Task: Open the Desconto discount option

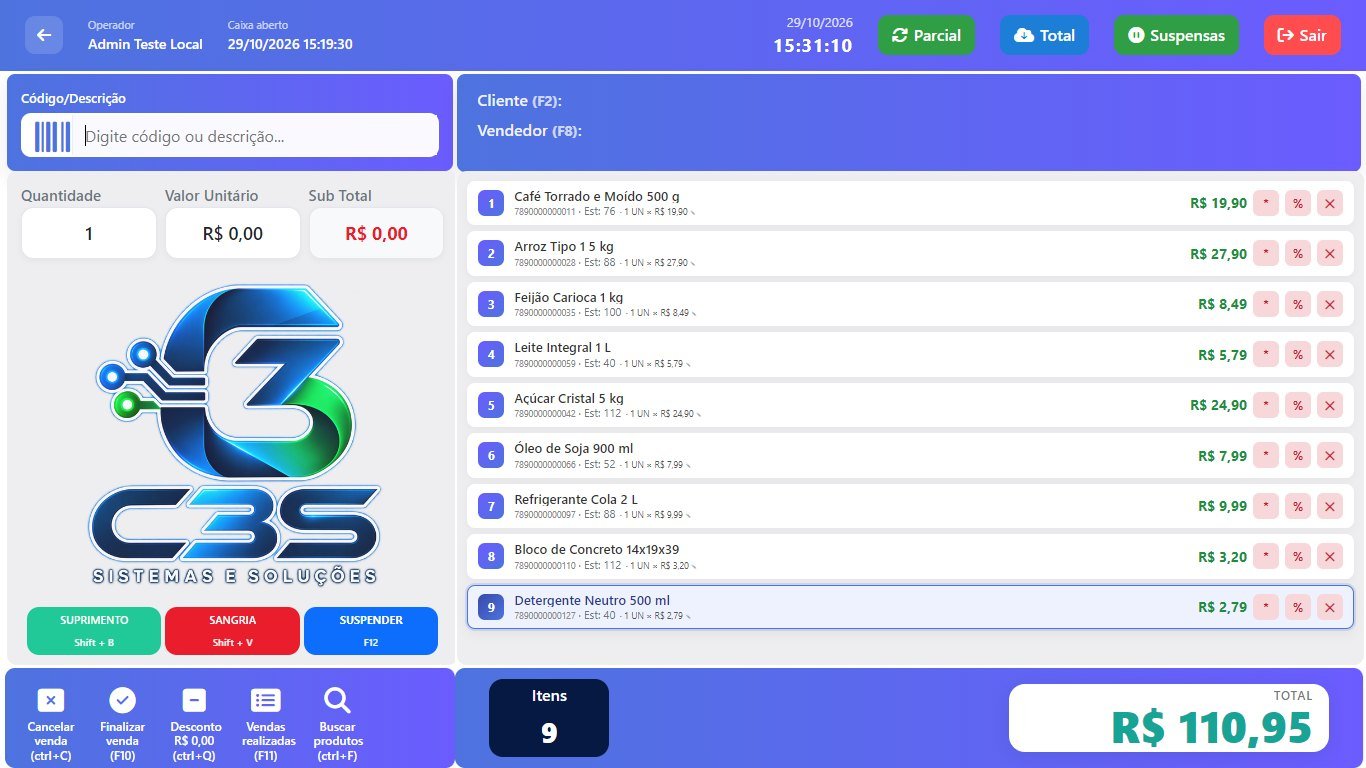Action: (194, 724)
